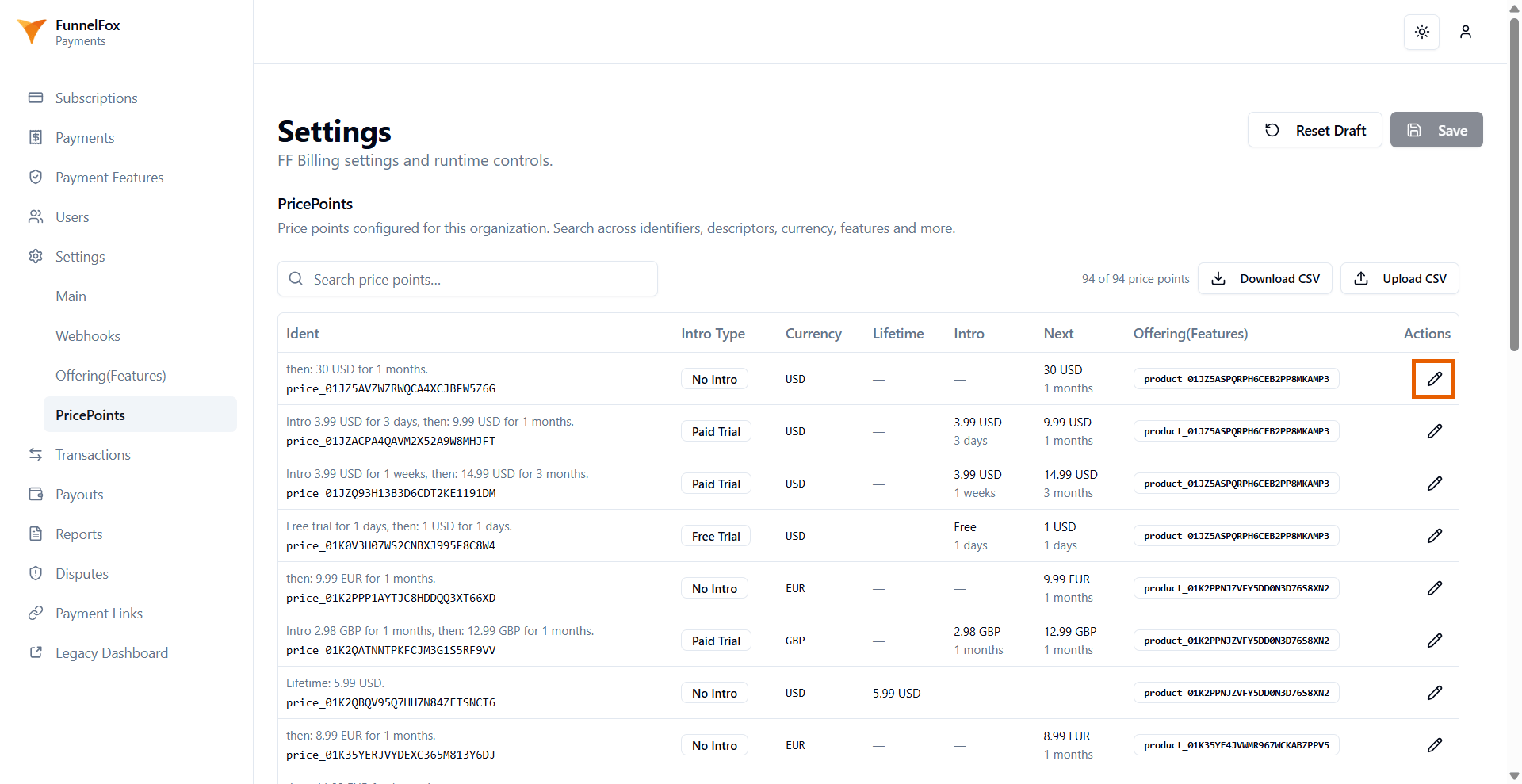Image resolution: width=1522 pixels, height=784 pixels.
Task: Click the Legacy Dashboard external link icon
Action: coord(36,652)
